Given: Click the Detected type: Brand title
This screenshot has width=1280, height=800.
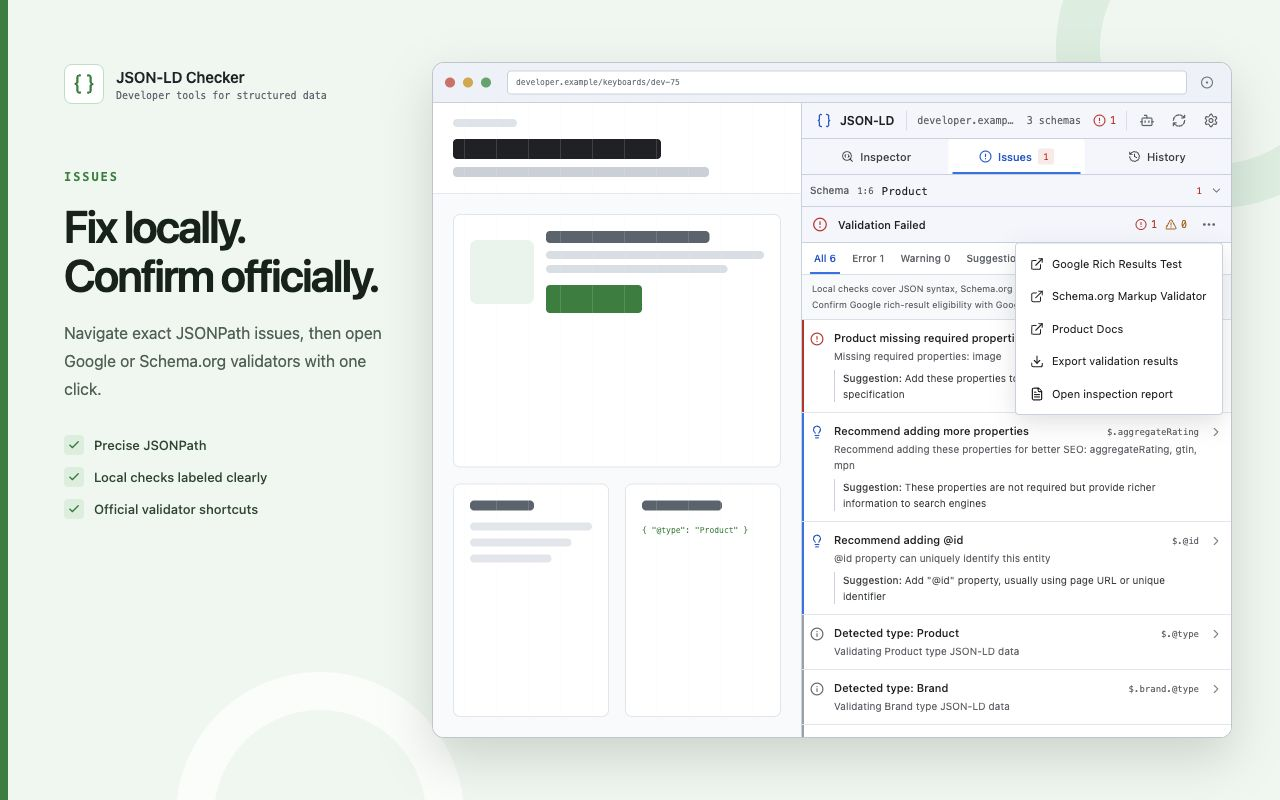Looking at the screenshot, I should (891, 688).
